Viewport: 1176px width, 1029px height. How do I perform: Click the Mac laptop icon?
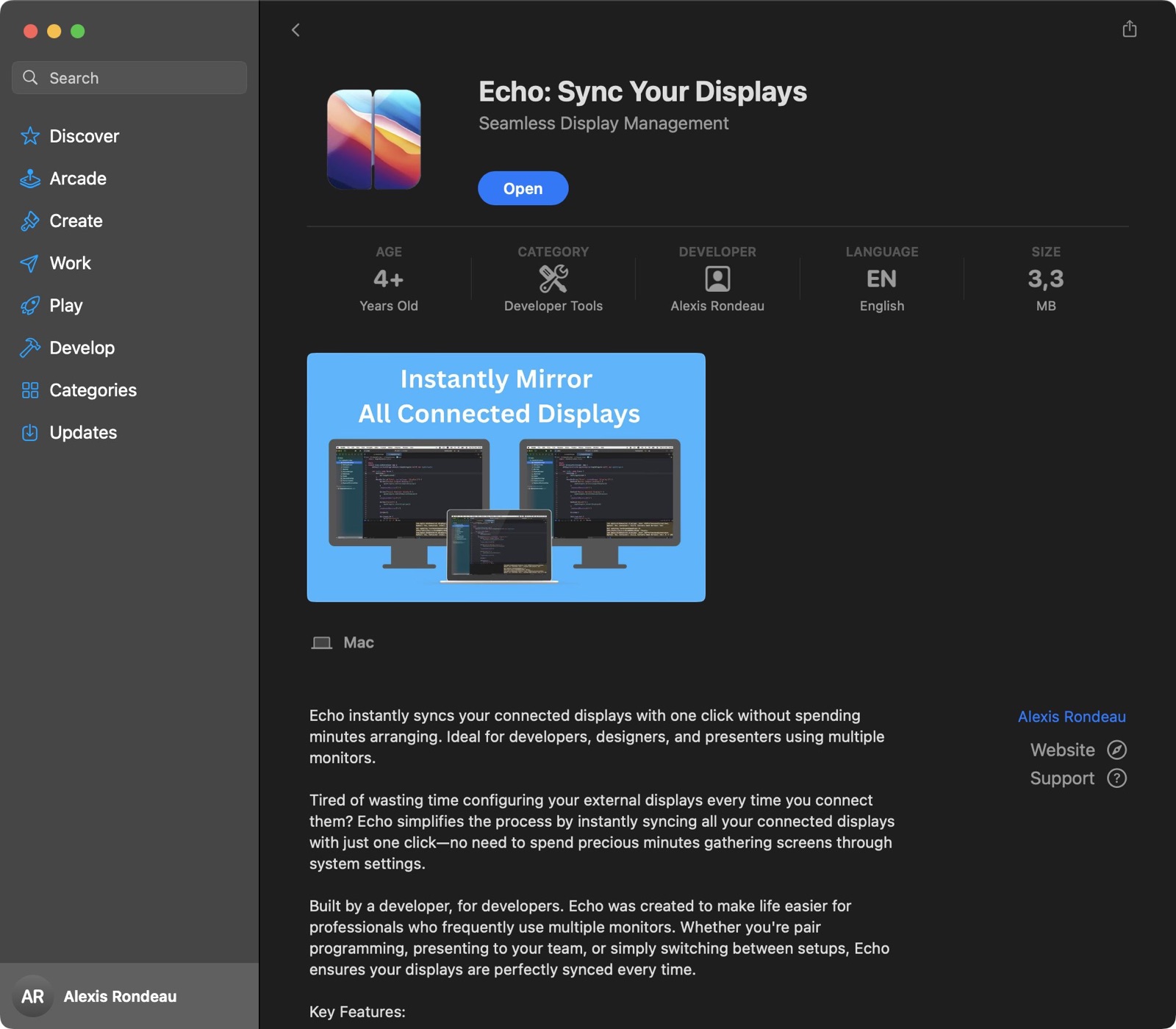[321, 643]
